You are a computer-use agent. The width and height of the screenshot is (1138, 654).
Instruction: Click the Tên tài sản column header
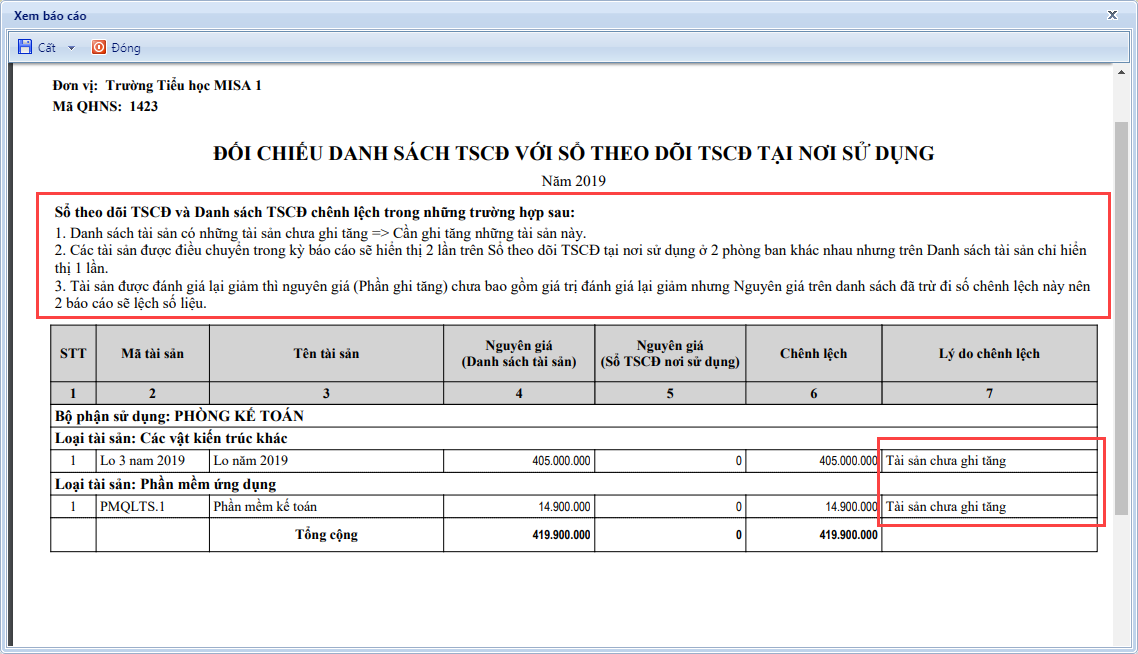point(327,353)
